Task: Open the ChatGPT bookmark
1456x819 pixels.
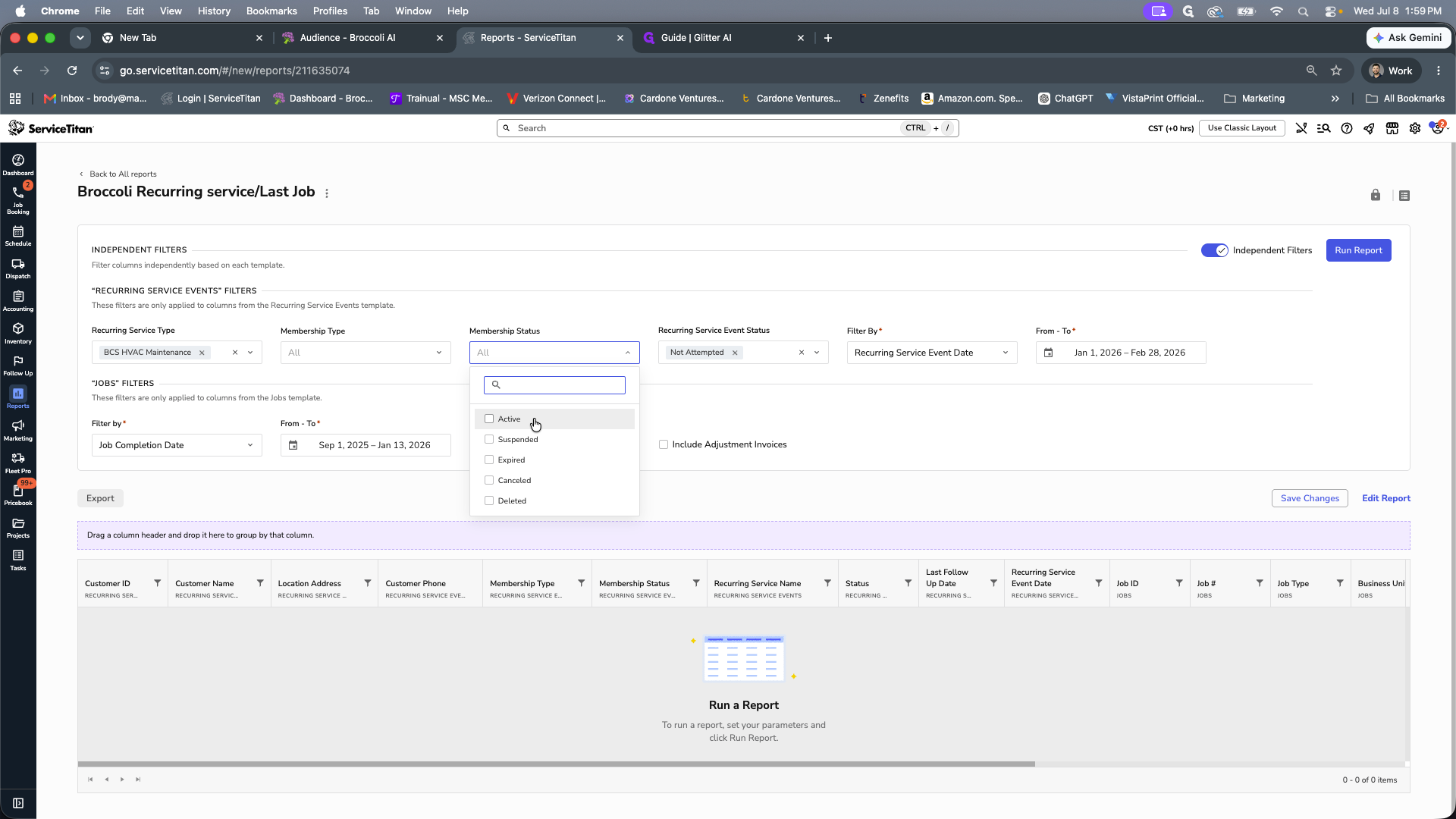Action: [x=1065, y=99]
